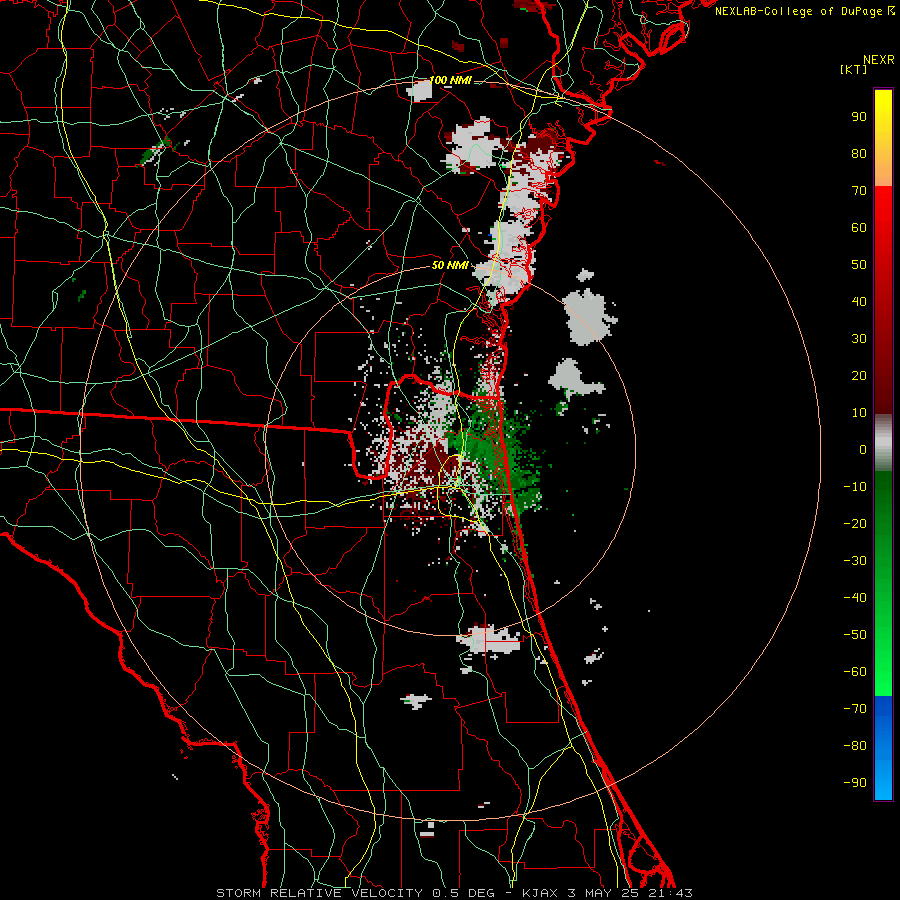
Task: Click the 10 value on velocity scale
Action: pos(859,413)
